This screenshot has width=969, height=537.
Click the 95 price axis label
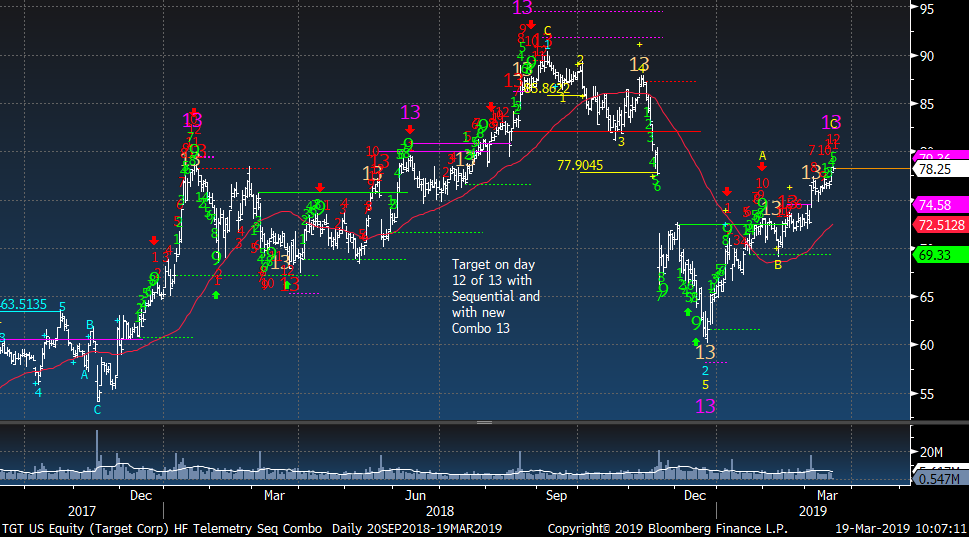coord(926,9)
